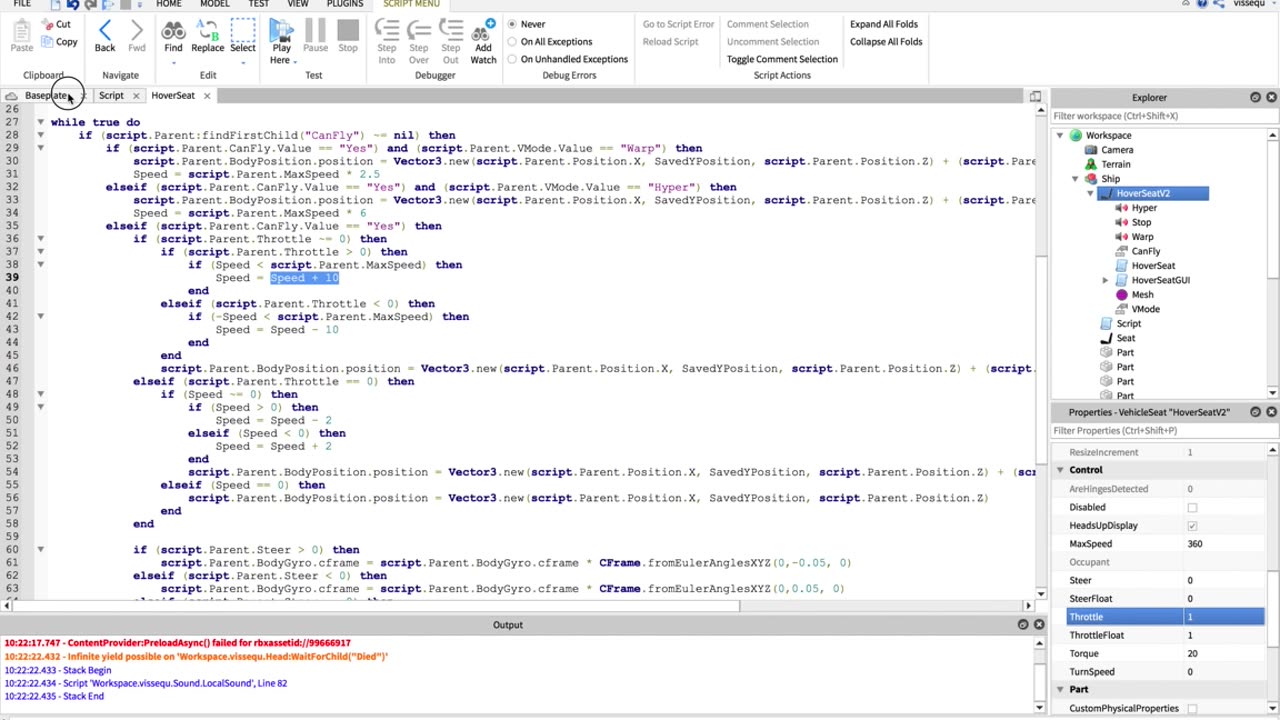Collapse the HoverSeatV2 tree node

[x=1090, y=193]
